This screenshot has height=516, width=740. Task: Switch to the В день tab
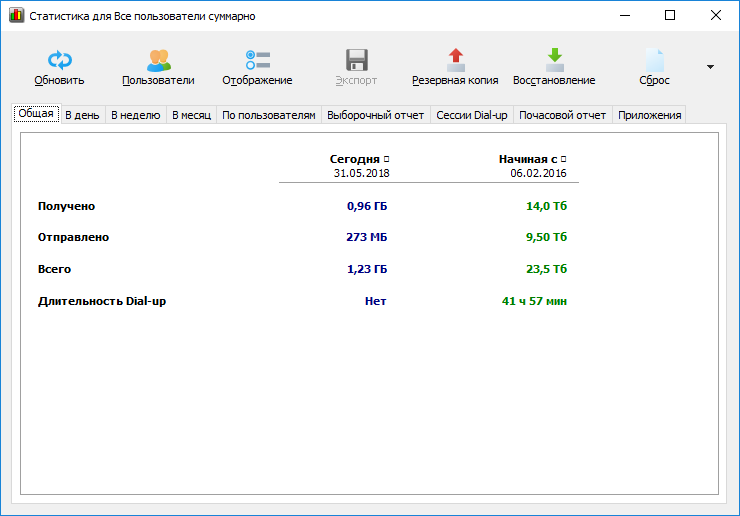click(x=82, y=115)
